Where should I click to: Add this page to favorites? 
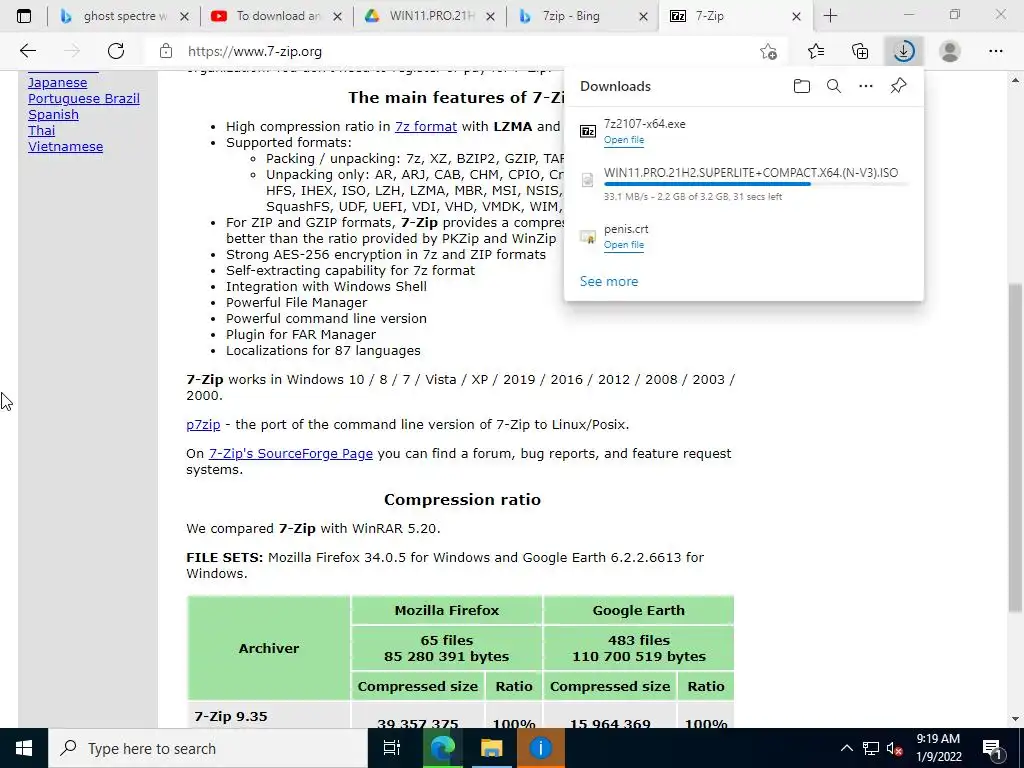pyautogui.click(x=769, y=51)
